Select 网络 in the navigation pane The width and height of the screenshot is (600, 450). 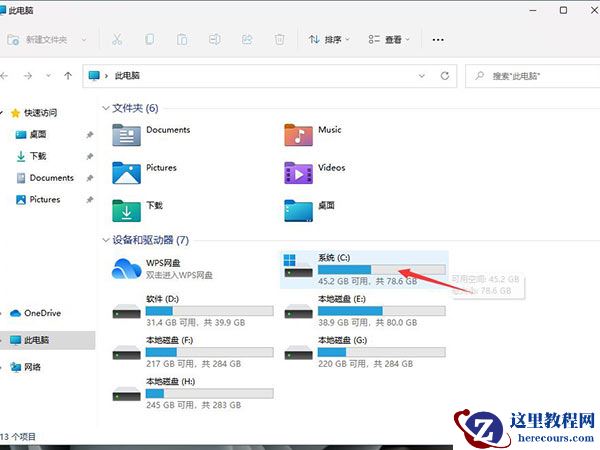click(25, 367)
